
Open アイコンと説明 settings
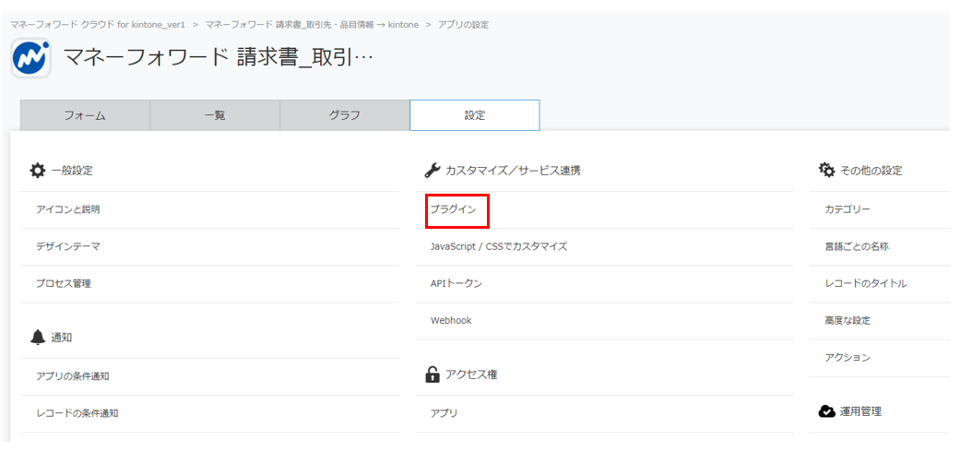click(68, 209)
